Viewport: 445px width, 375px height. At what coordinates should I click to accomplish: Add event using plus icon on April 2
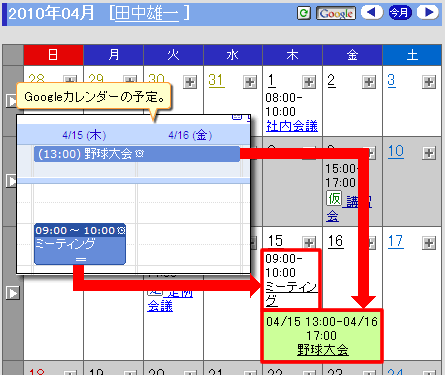pyautogui.click(x=369, y=82)
